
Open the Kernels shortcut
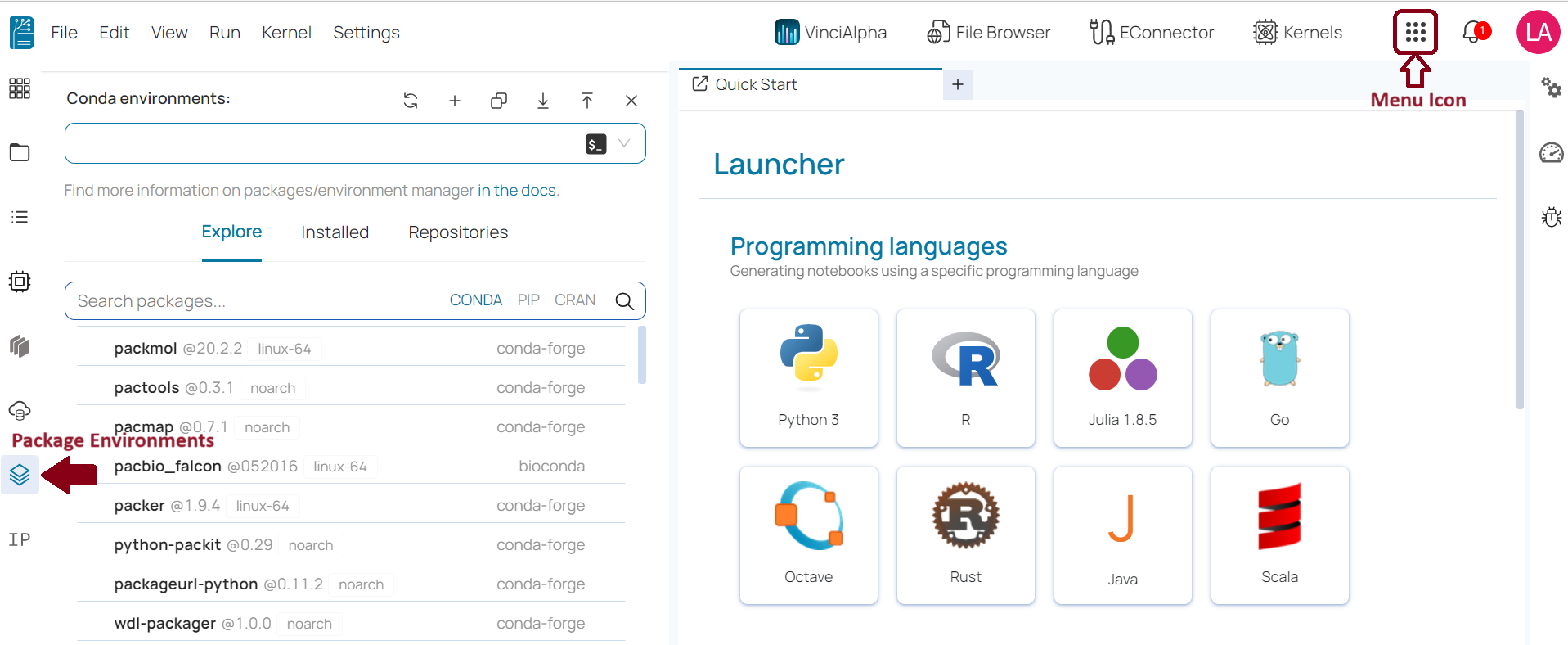(1298, 32)
